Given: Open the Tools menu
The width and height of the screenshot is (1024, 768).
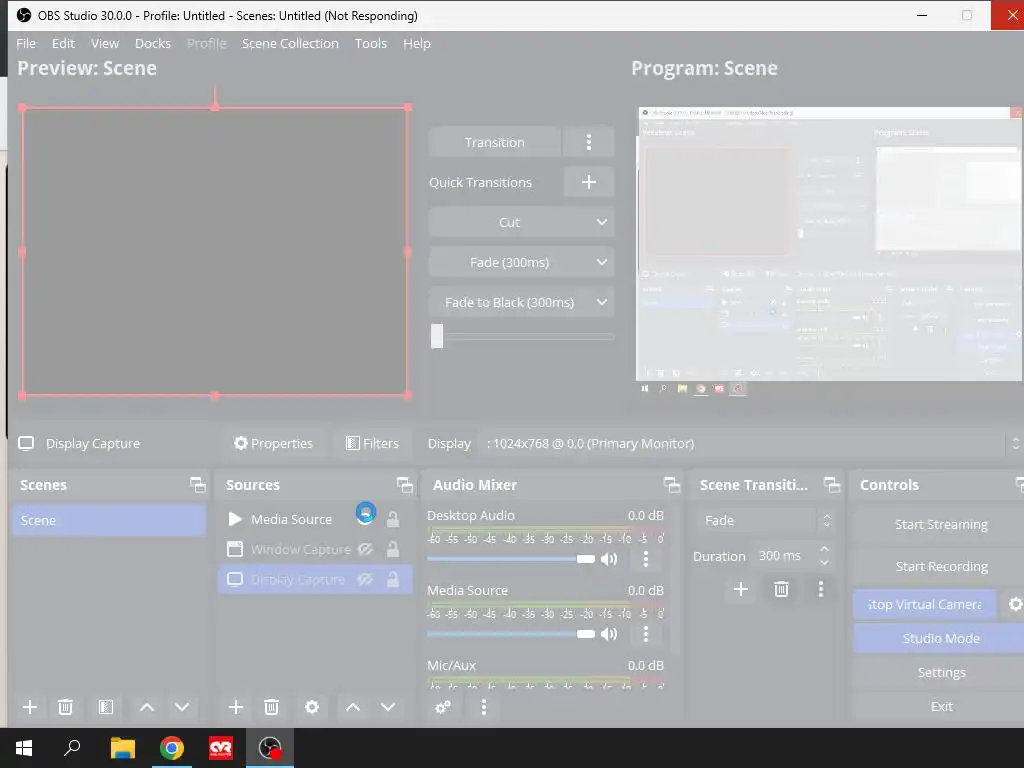Looking at the screenshot, I should pyautogui.click(x=370, y=43).
